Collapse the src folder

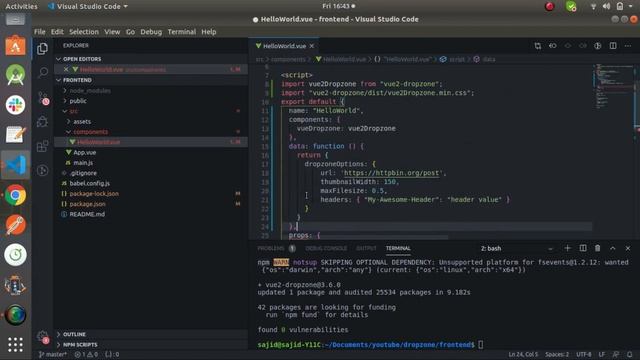click(x=151, y=111)
